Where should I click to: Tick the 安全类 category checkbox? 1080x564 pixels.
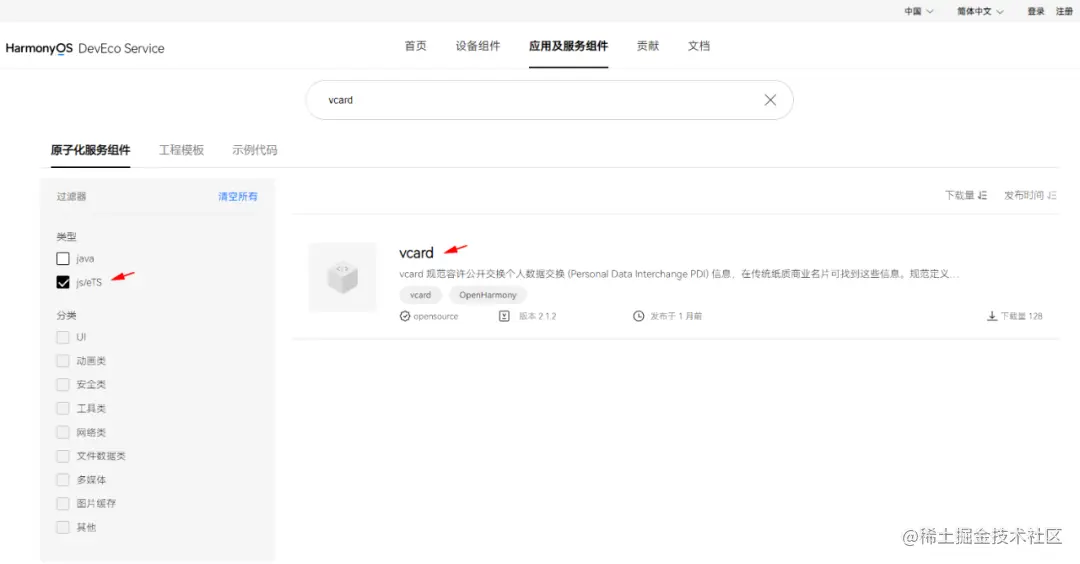[x=63, y=385]
